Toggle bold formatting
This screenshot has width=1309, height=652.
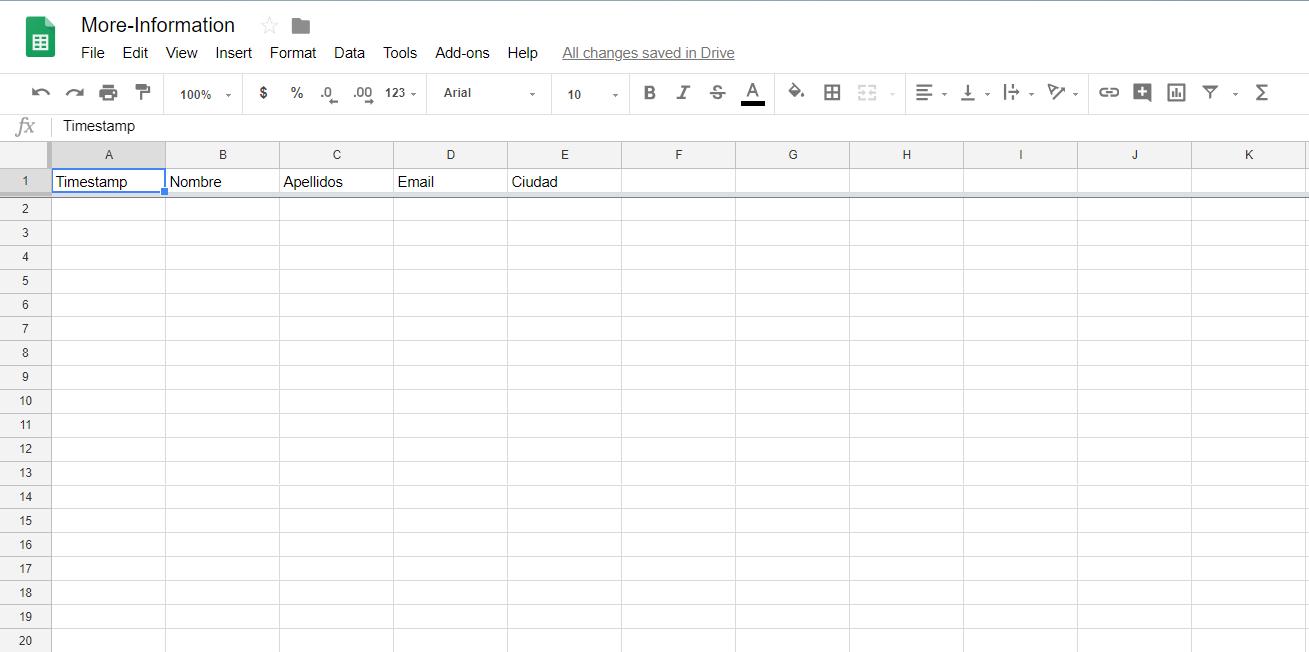649,92
